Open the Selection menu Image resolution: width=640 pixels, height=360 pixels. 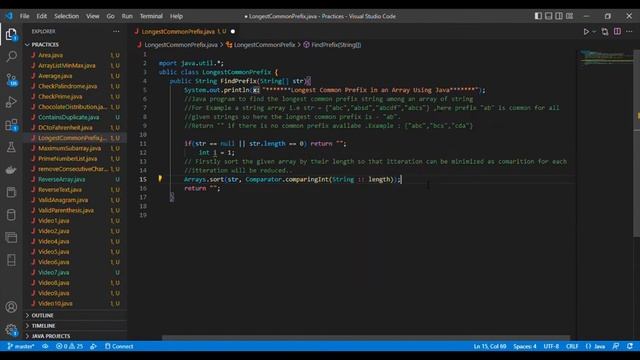67,16
